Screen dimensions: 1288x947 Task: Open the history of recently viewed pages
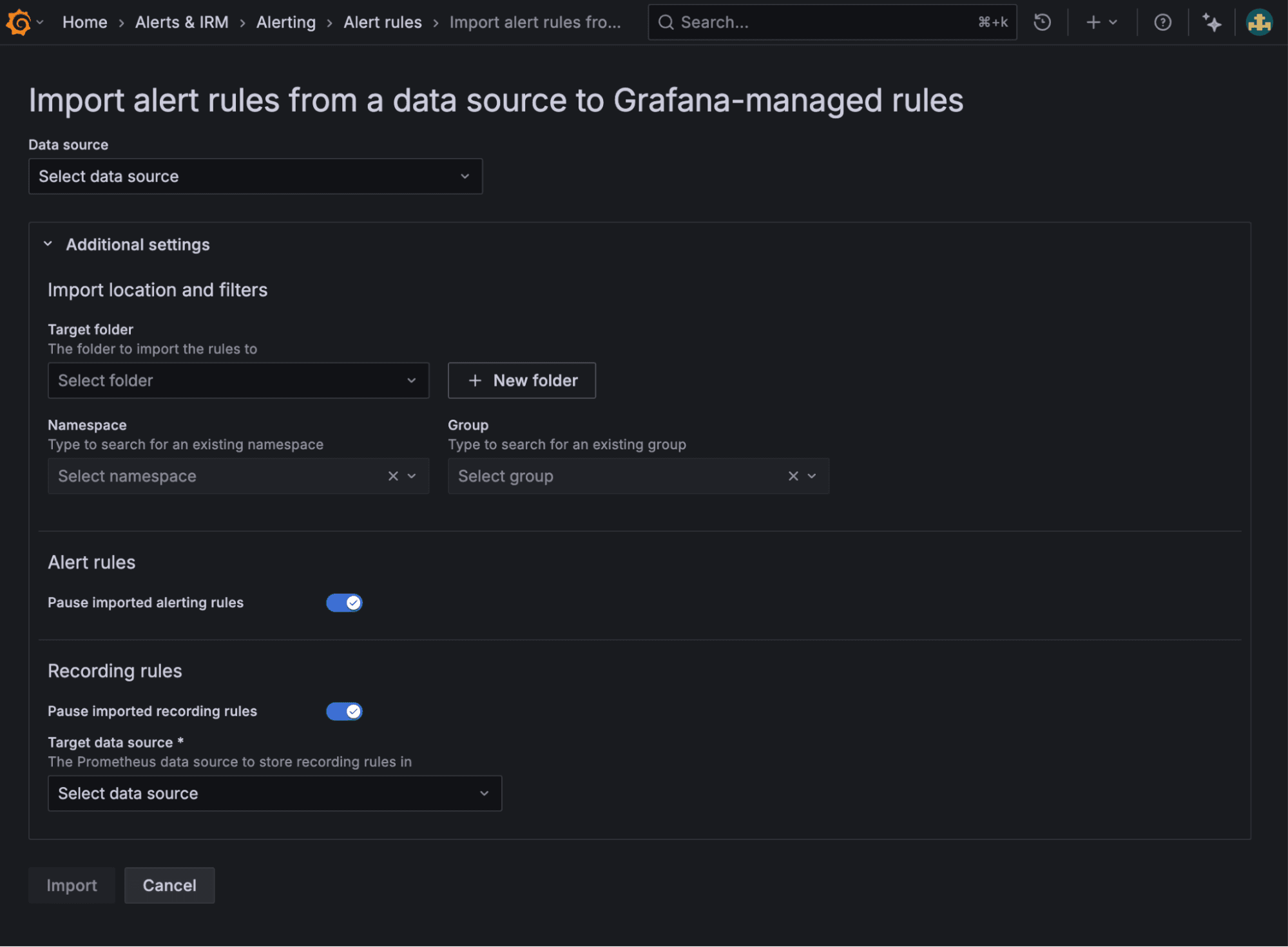point(1042,21)
